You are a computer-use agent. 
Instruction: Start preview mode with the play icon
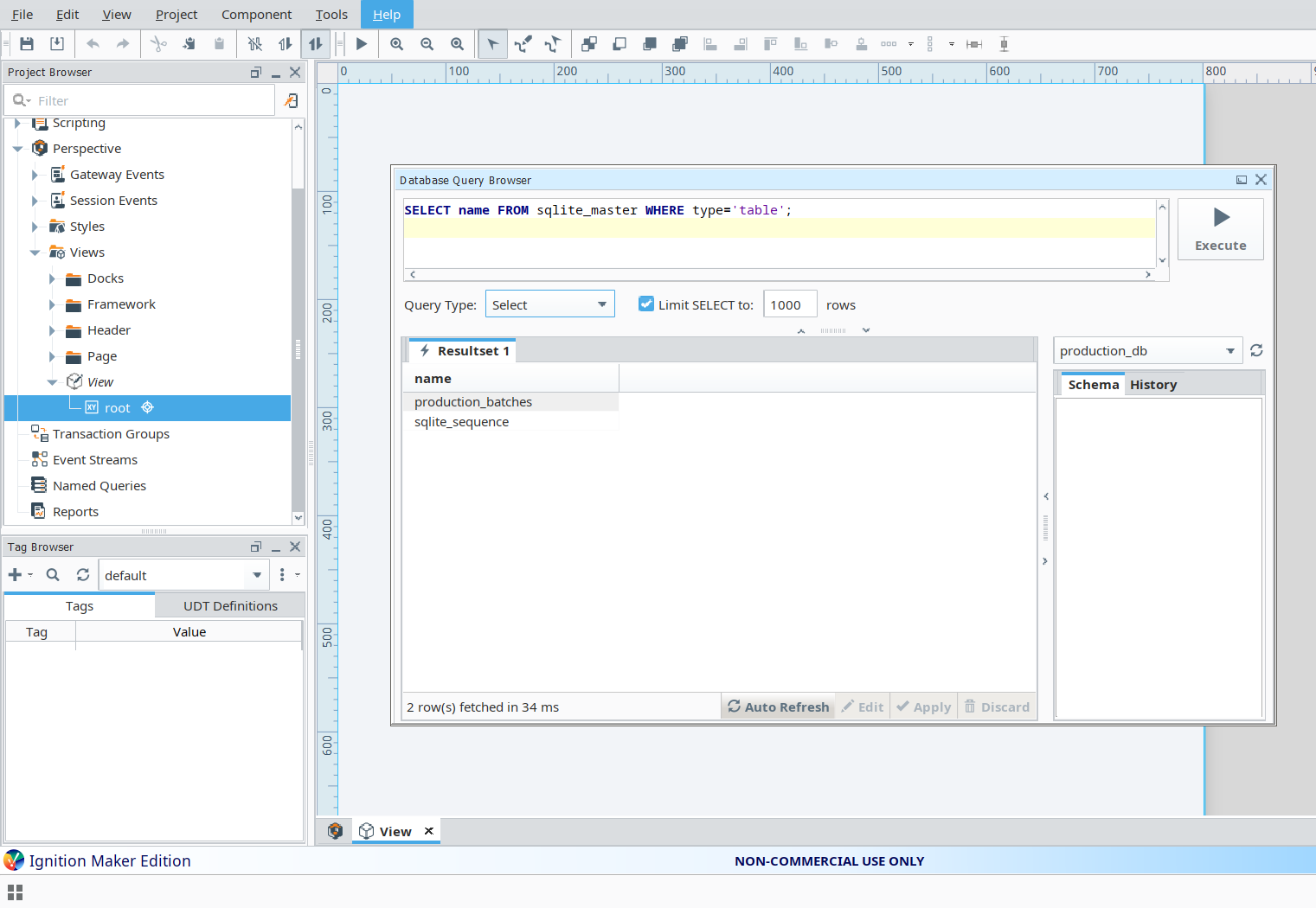(362, 44)
